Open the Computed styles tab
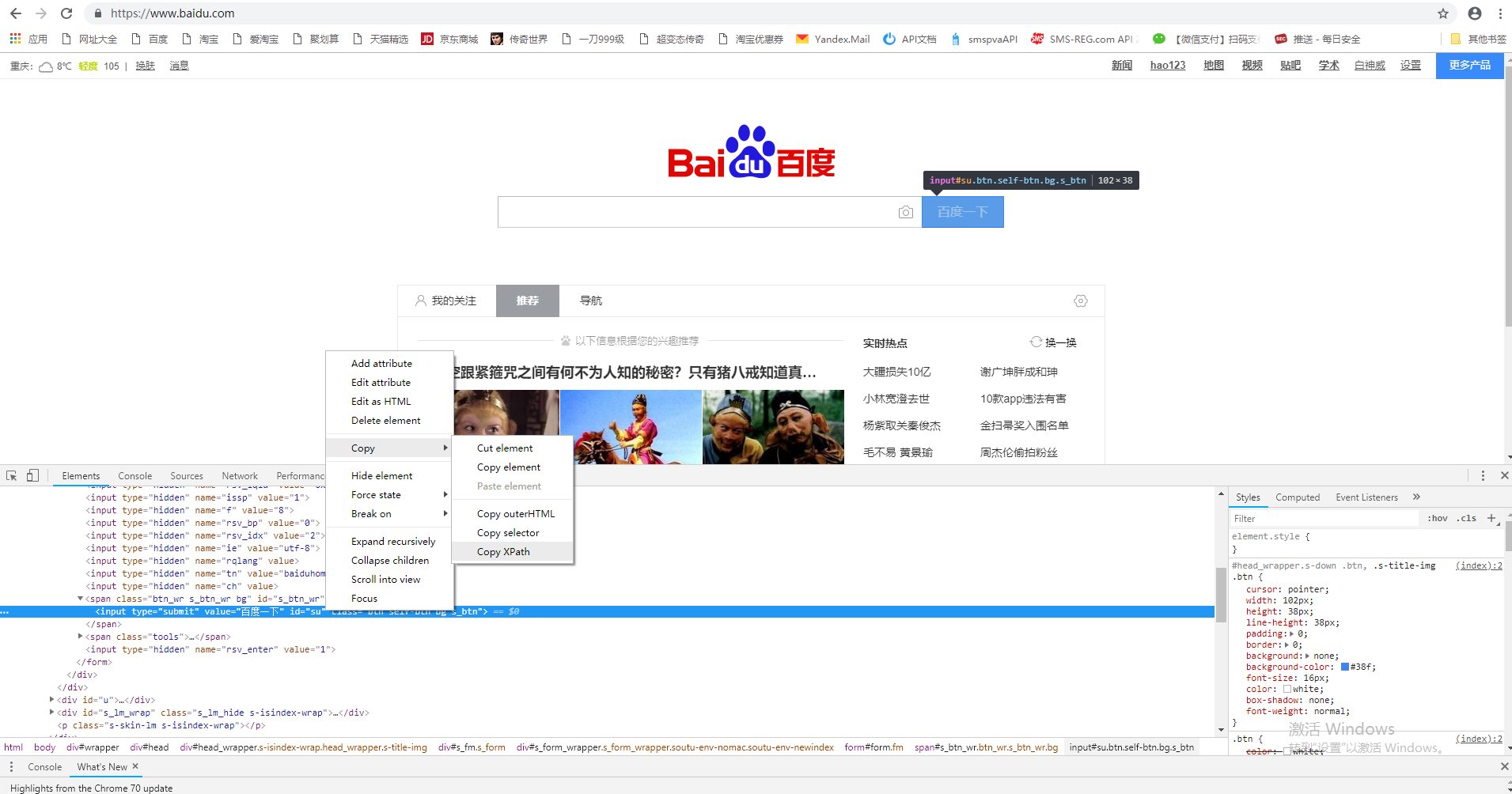 click(x=1298, y=497)
